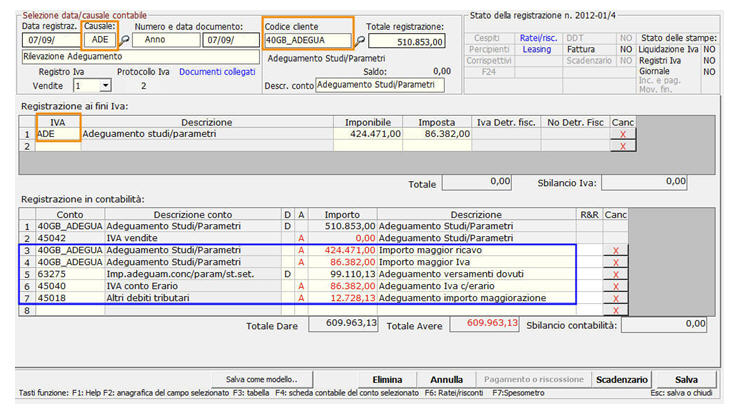The height and width of the screenshot is (416, 732).
Task: Select 'Imp.adeguam.conc/param/st.set.' cell
Action: coord(193,274)
